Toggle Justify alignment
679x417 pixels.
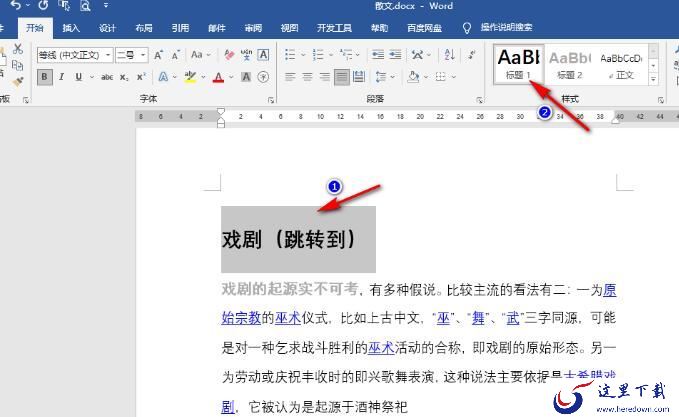point(342,77)
